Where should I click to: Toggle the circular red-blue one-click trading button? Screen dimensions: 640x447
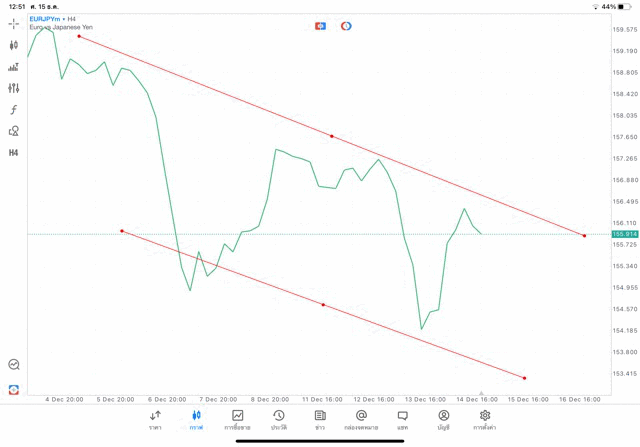[346, 26]
